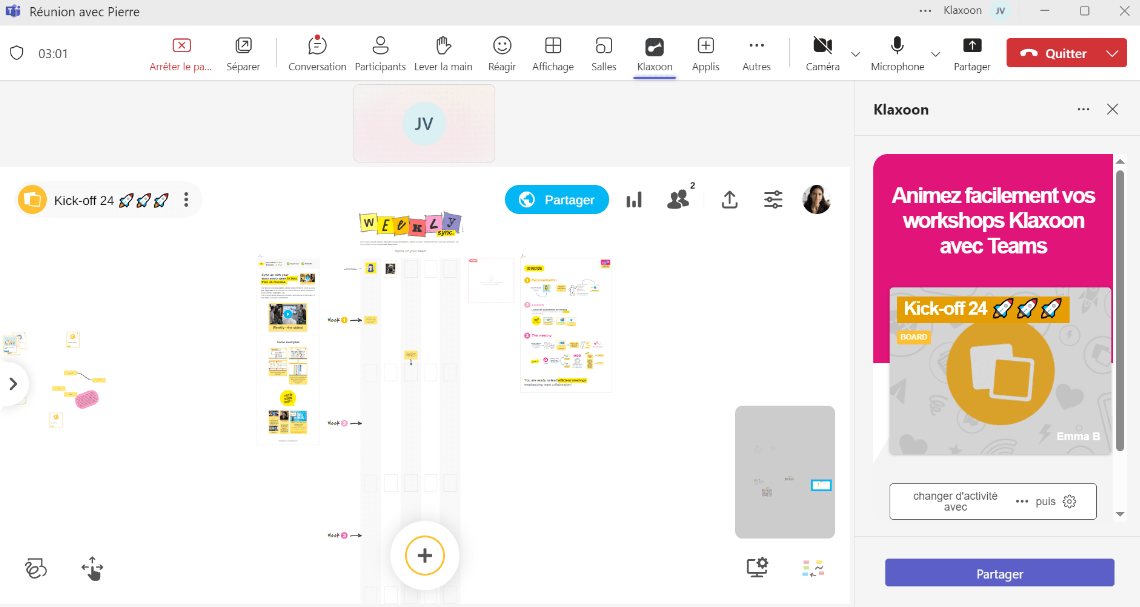Open board settings sliders icon
The width and height of the screenshot is (1140, 607).
[x=773, y=200]
